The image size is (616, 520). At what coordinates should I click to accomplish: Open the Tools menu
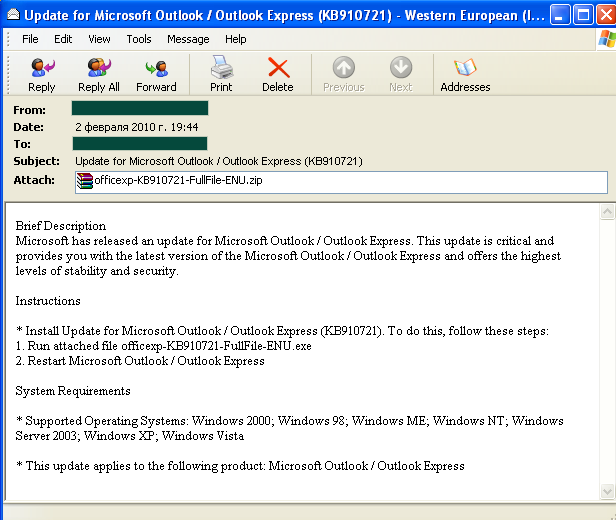tap(139, 39)
